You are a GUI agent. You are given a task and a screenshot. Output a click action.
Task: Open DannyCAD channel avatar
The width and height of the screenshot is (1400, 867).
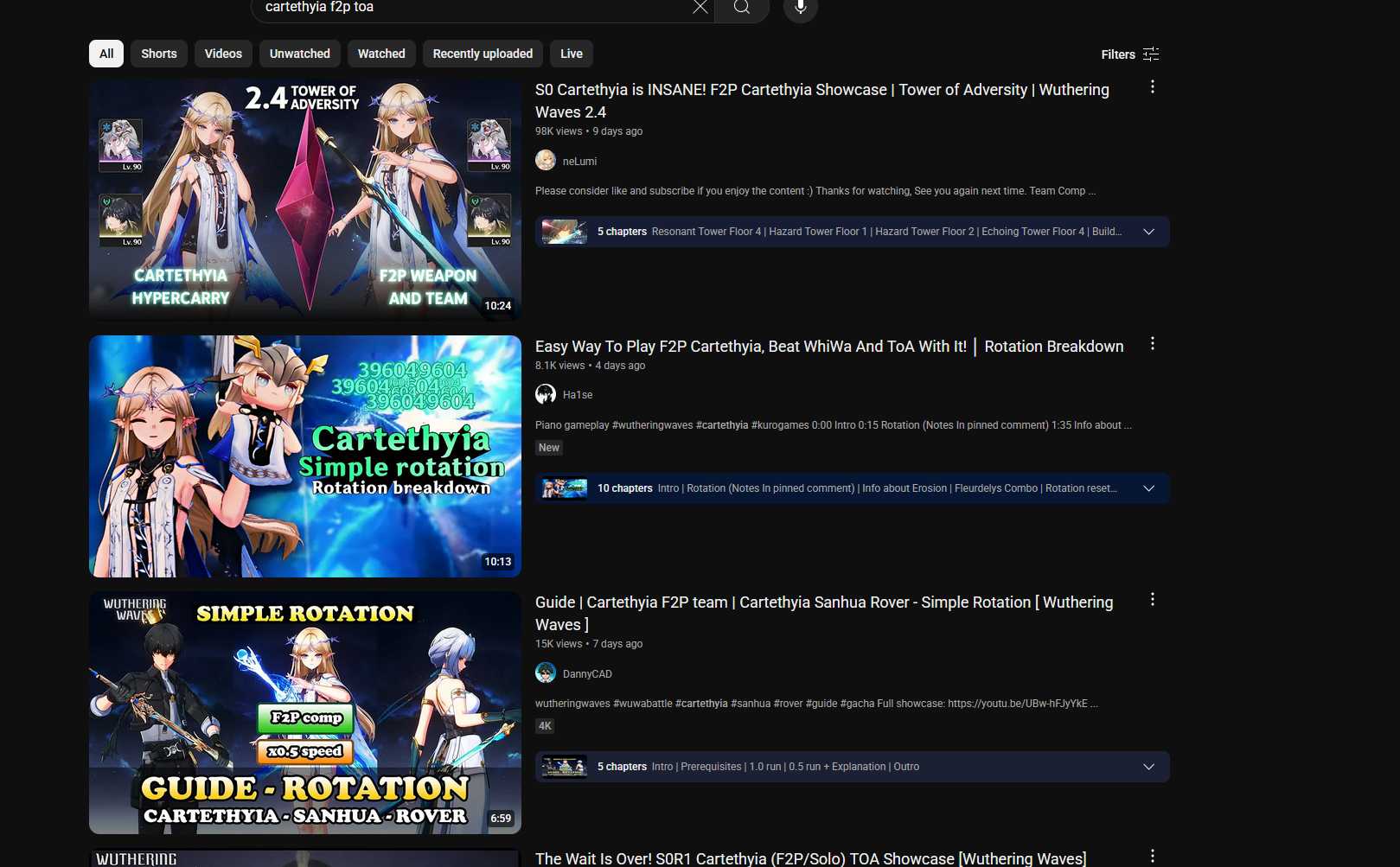tap(546, 673)
